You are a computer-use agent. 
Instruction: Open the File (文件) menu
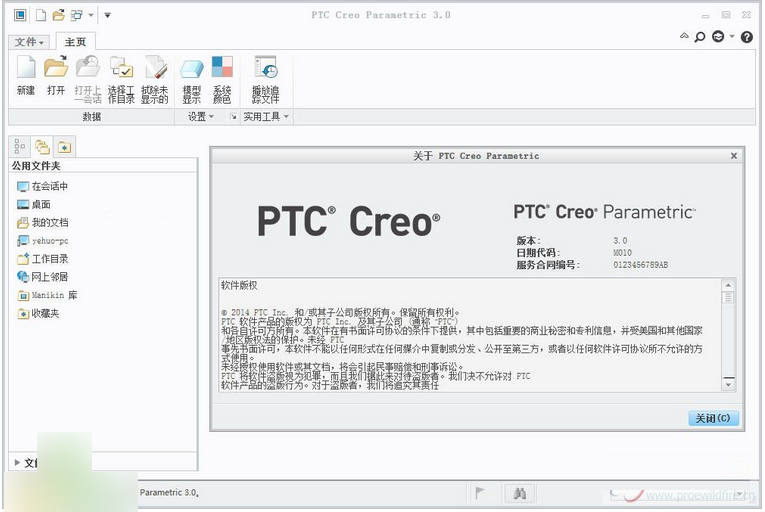click(x=29, y=42)
